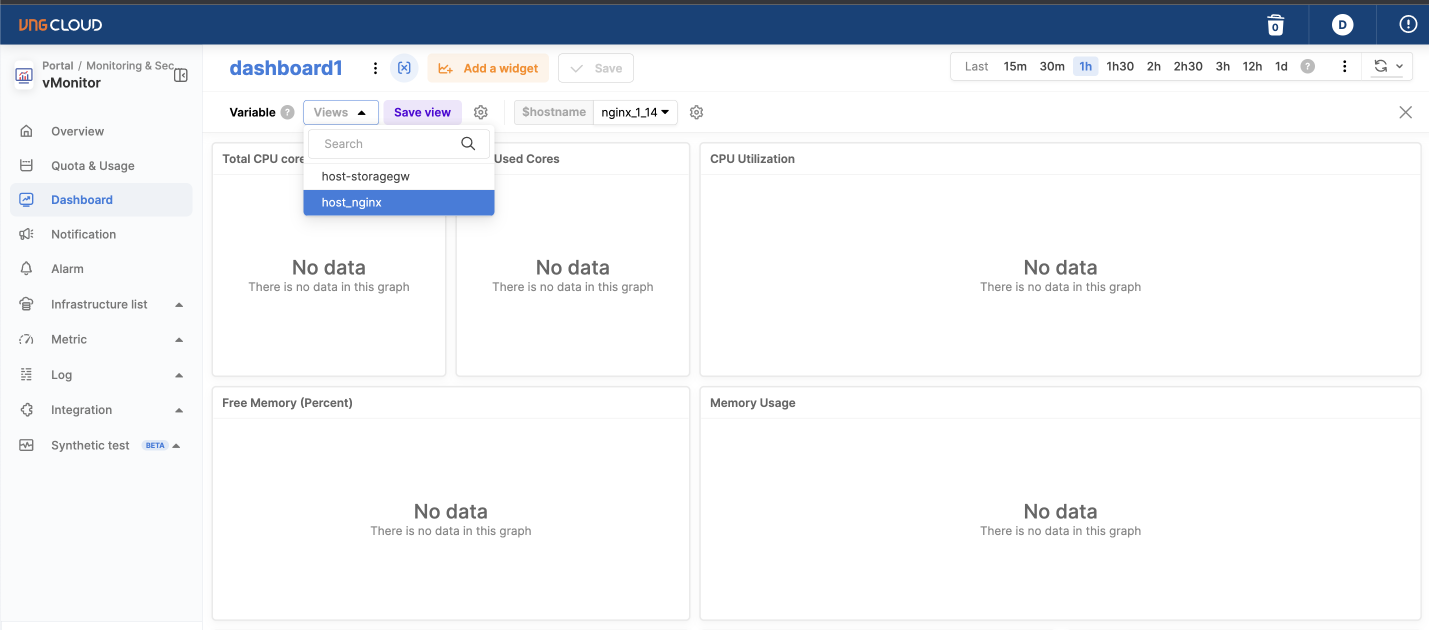Open settings gear beside Save view
Viewport: 1429px width, 630px height.
pyautogui.click(x=481, y=112)
